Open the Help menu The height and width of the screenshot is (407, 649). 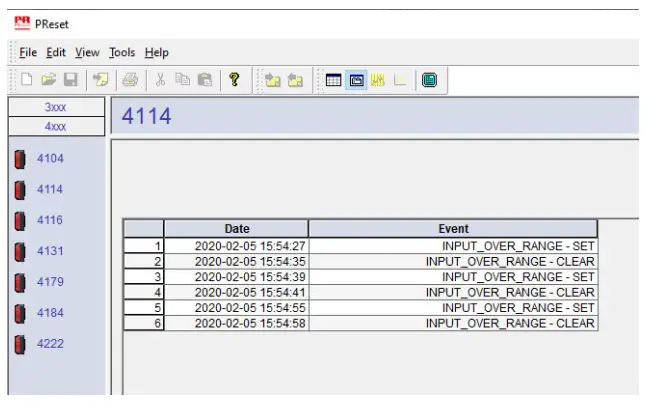[x=156, y=53]
